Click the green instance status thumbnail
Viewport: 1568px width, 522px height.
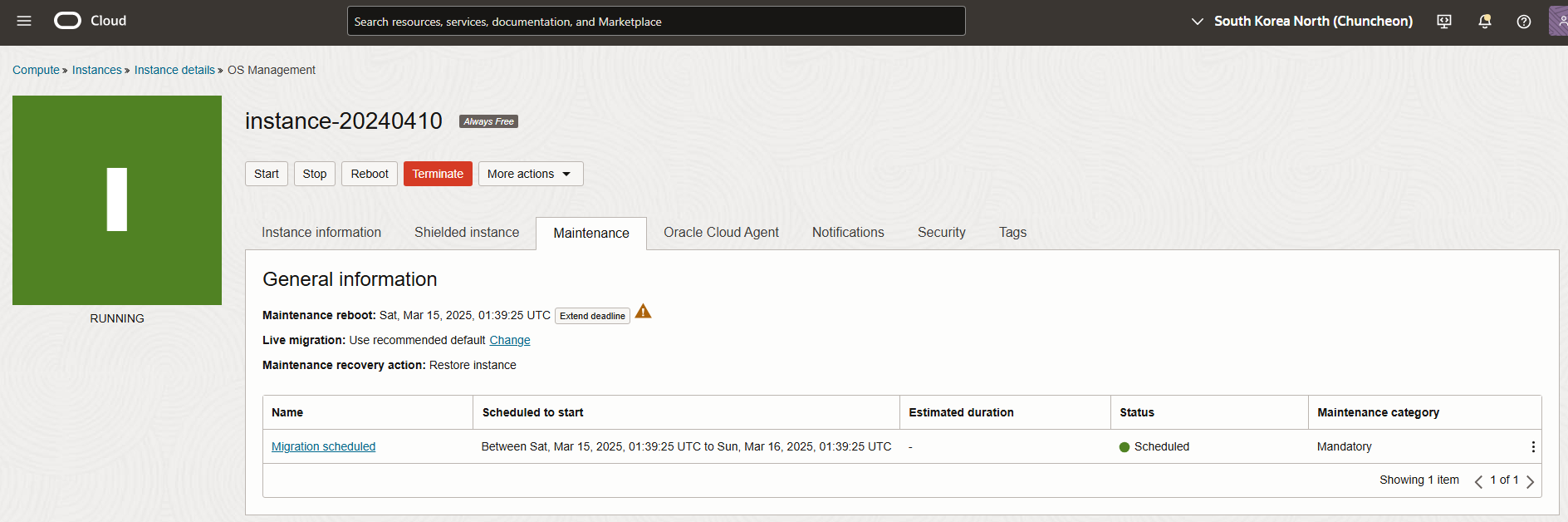point(117,200)
